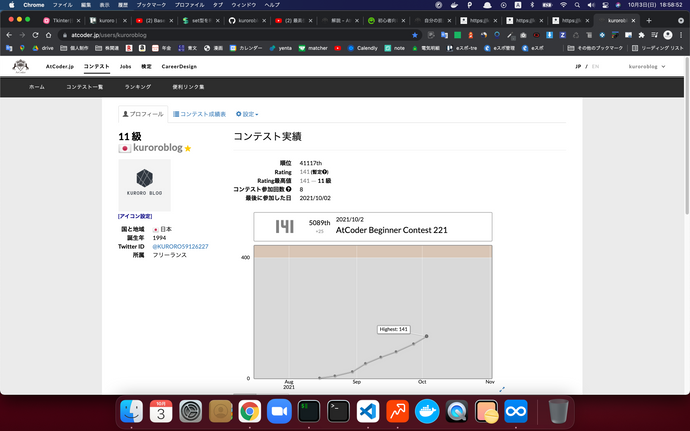Open コンテスト一覧 in the dark nav bar
The height and width of the screenshot is (431, 690).
tap(84, 87)
